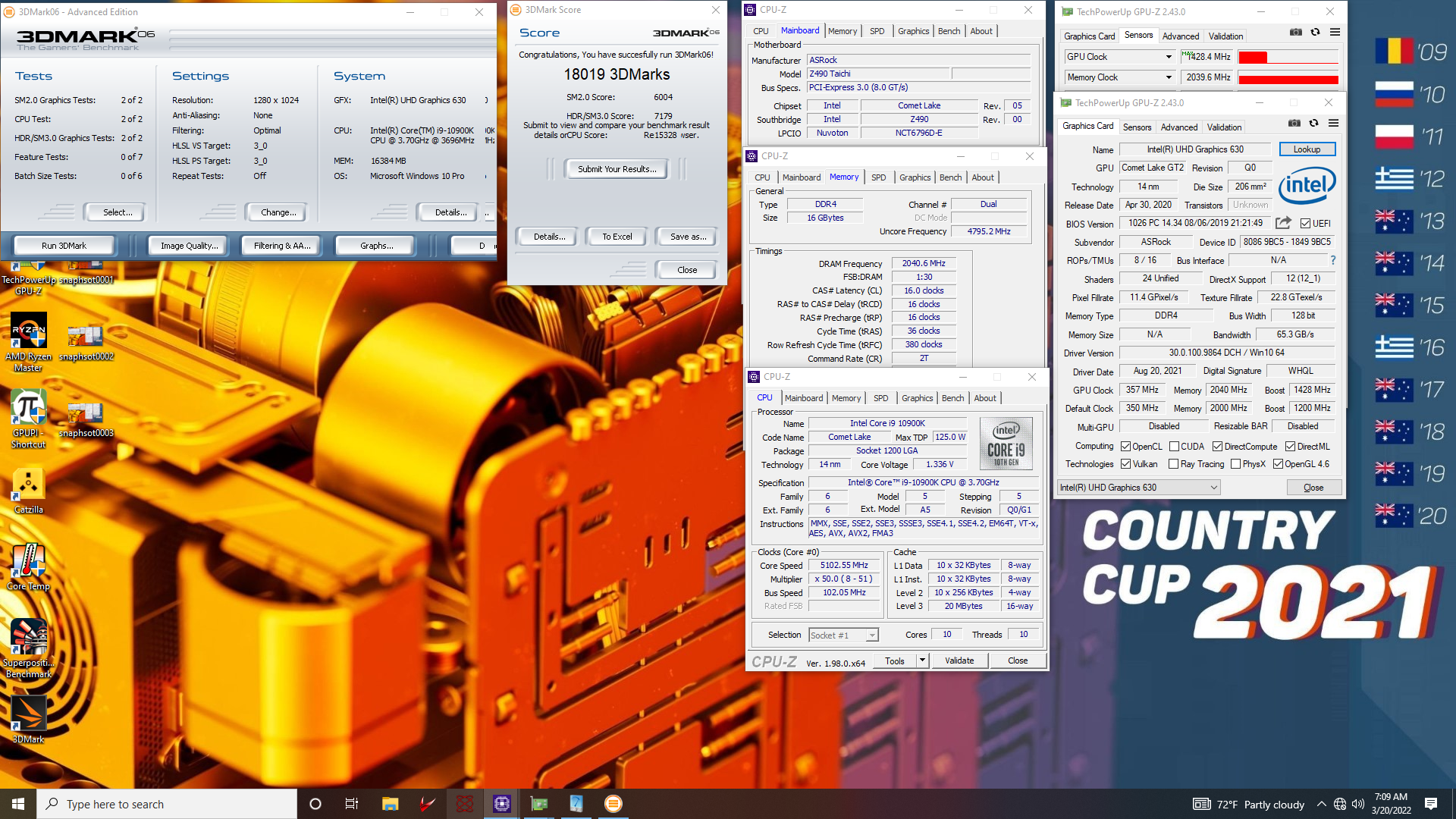The height and width of the screenshot is (819, 1456).
Task: Open the Tools dropdown arrow in CPU-Z
Action: pyautogui.click(x=922, y=661)
